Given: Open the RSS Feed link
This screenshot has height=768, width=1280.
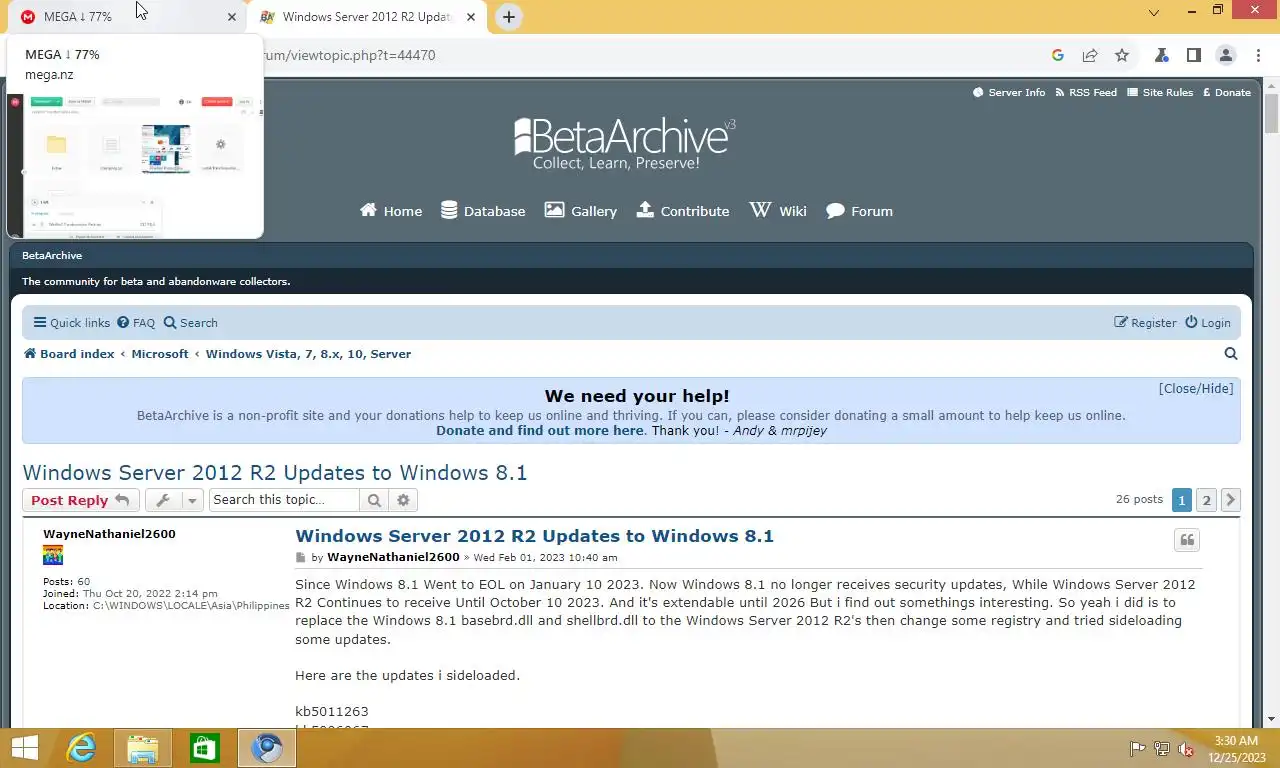Looking at the screenshot, I should click(x=1085, y=92).
